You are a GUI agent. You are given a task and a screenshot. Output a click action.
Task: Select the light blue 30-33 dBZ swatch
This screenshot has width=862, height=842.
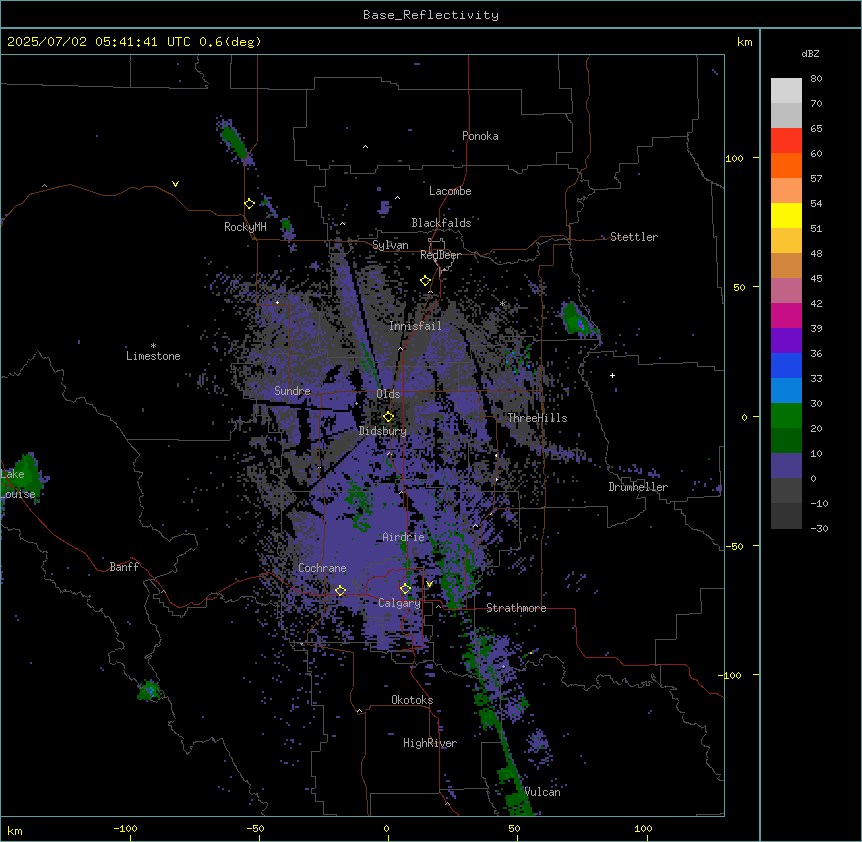[x=786, y=391]
